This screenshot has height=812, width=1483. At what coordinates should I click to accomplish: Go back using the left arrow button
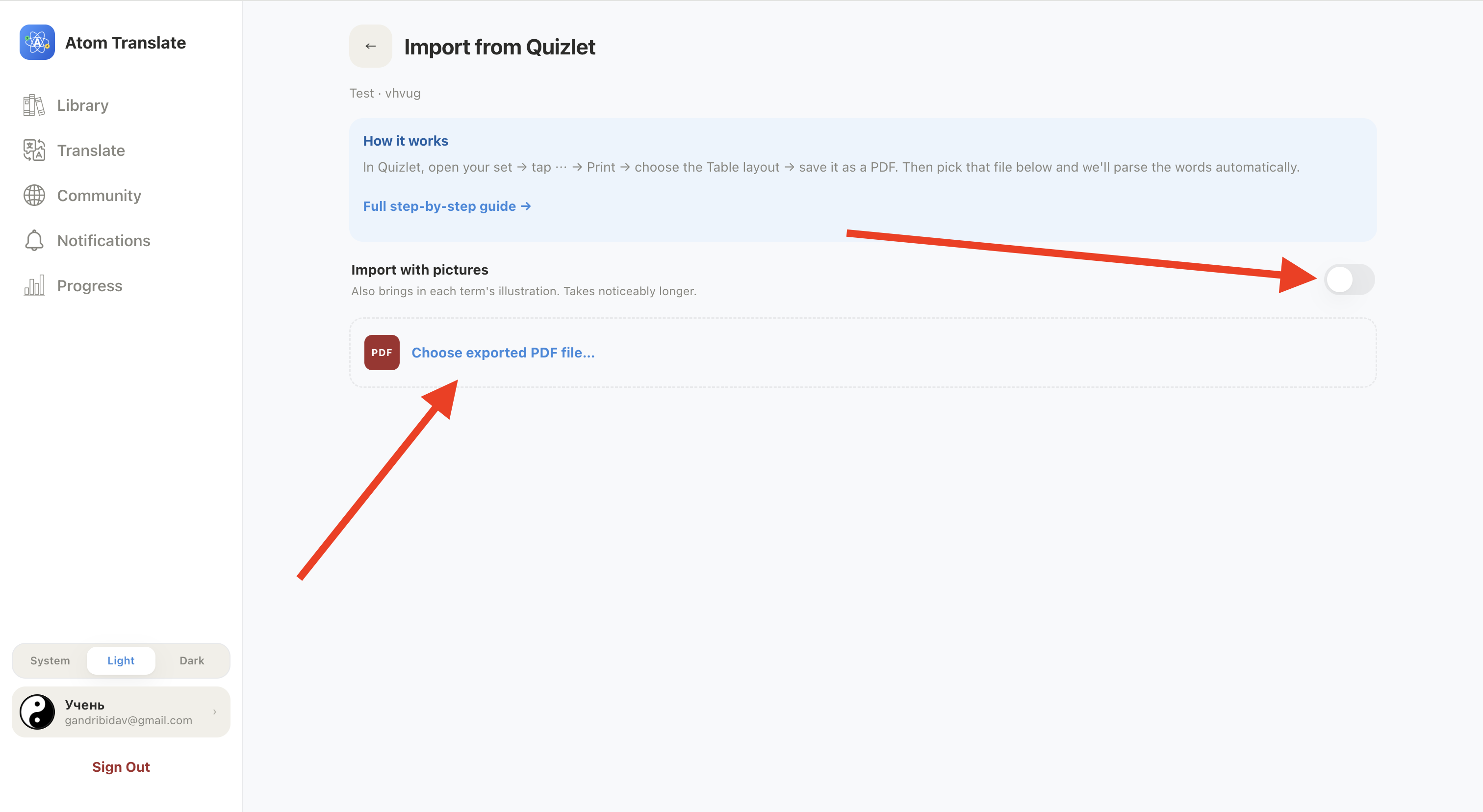point(370,46)
